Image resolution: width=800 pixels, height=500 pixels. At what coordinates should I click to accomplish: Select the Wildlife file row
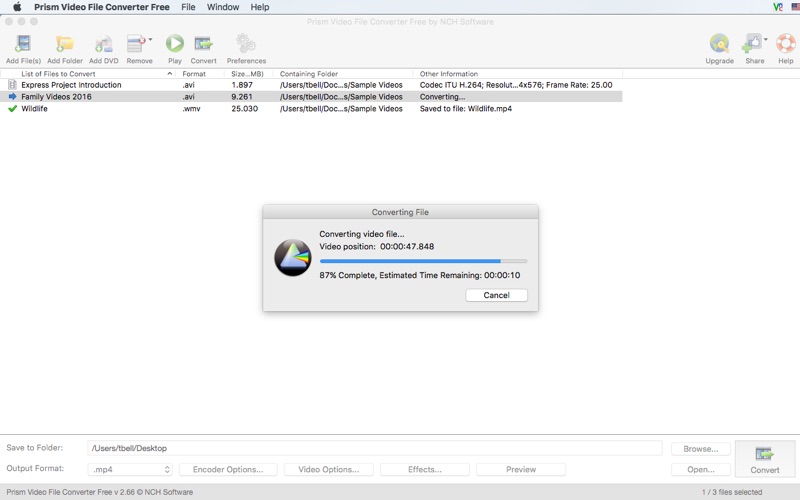tap(311, 109)
